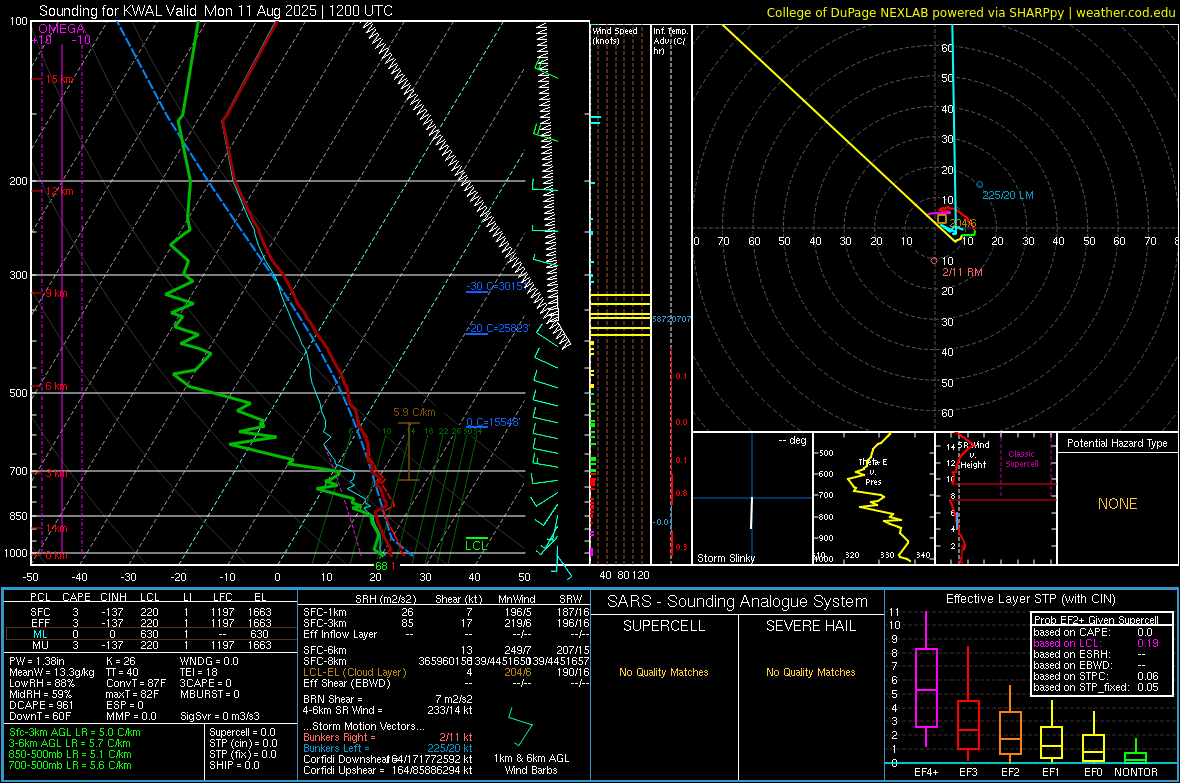Click the SRH (m2/s2) column header
1180x783 pixels.
tap(385, 599)
